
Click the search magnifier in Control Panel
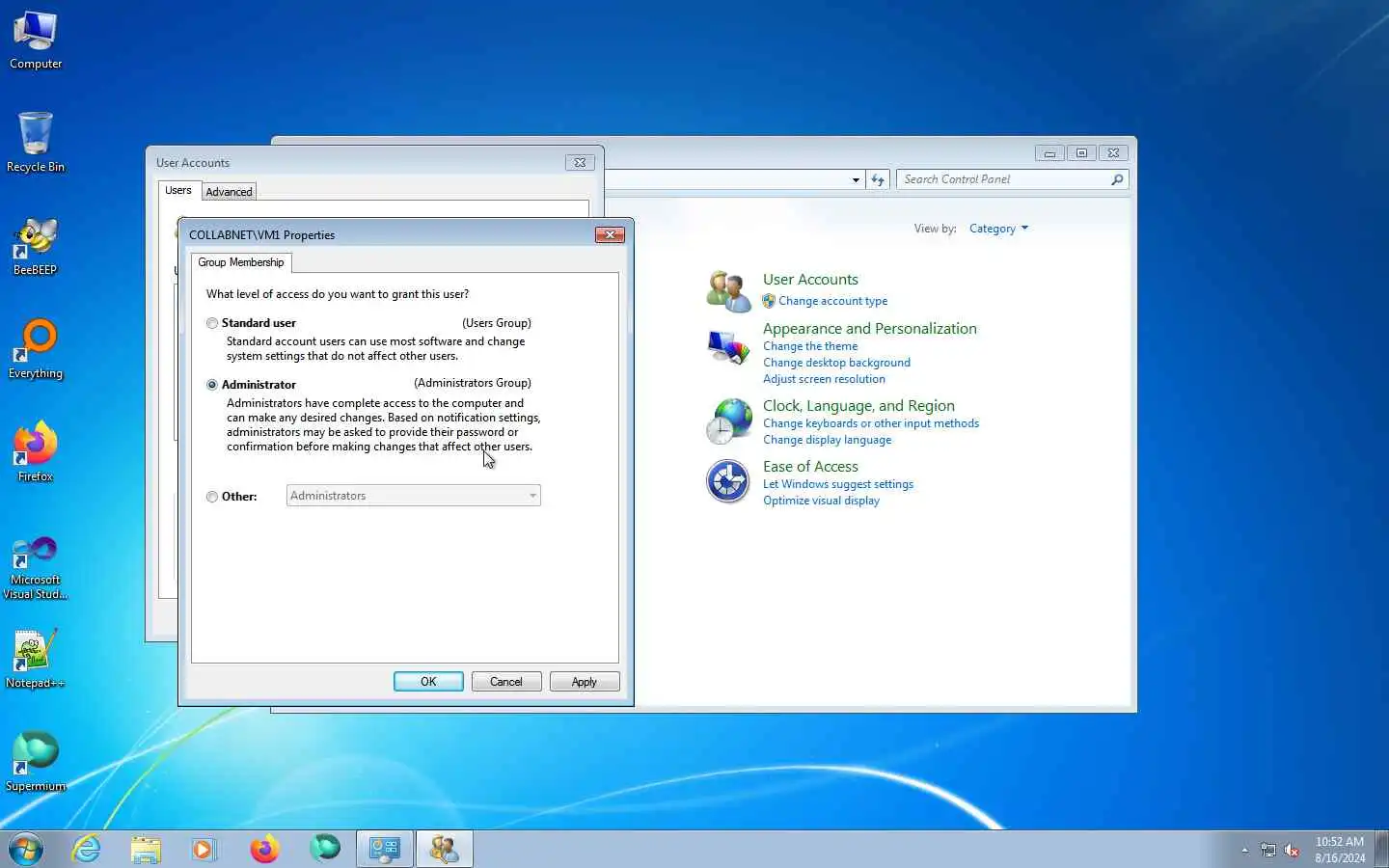coord(1117,179)
